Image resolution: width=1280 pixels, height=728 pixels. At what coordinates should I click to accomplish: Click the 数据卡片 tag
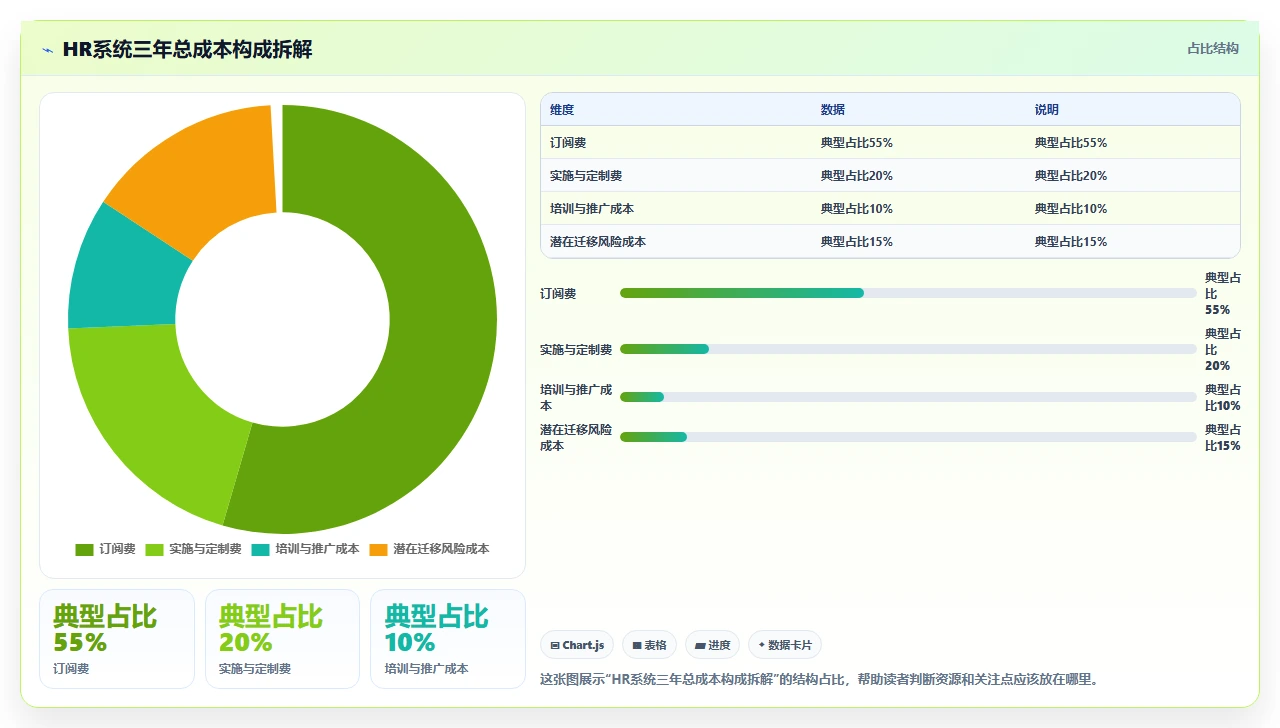tap(785, 645)
